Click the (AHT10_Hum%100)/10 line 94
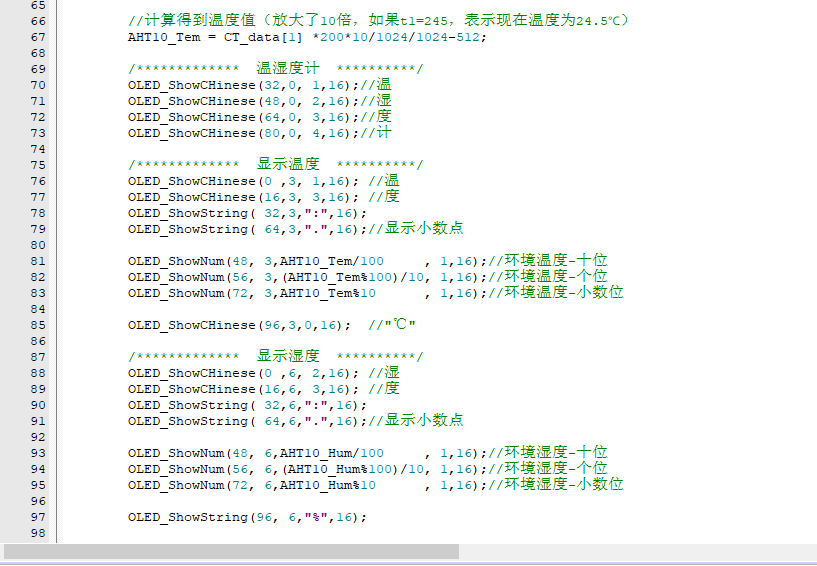The height and width of the screenshot is (566, 817). point(307,469)
